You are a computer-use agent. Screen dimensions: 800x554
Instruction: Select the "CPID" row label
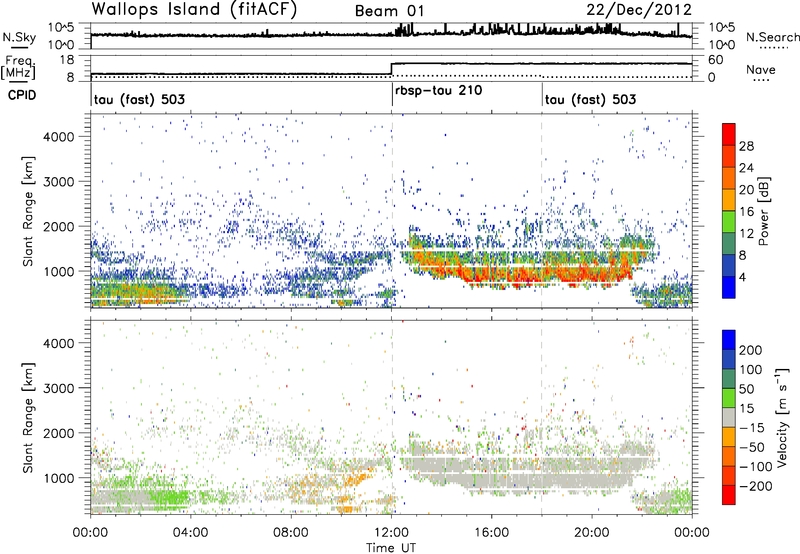(x=22, y=95)
